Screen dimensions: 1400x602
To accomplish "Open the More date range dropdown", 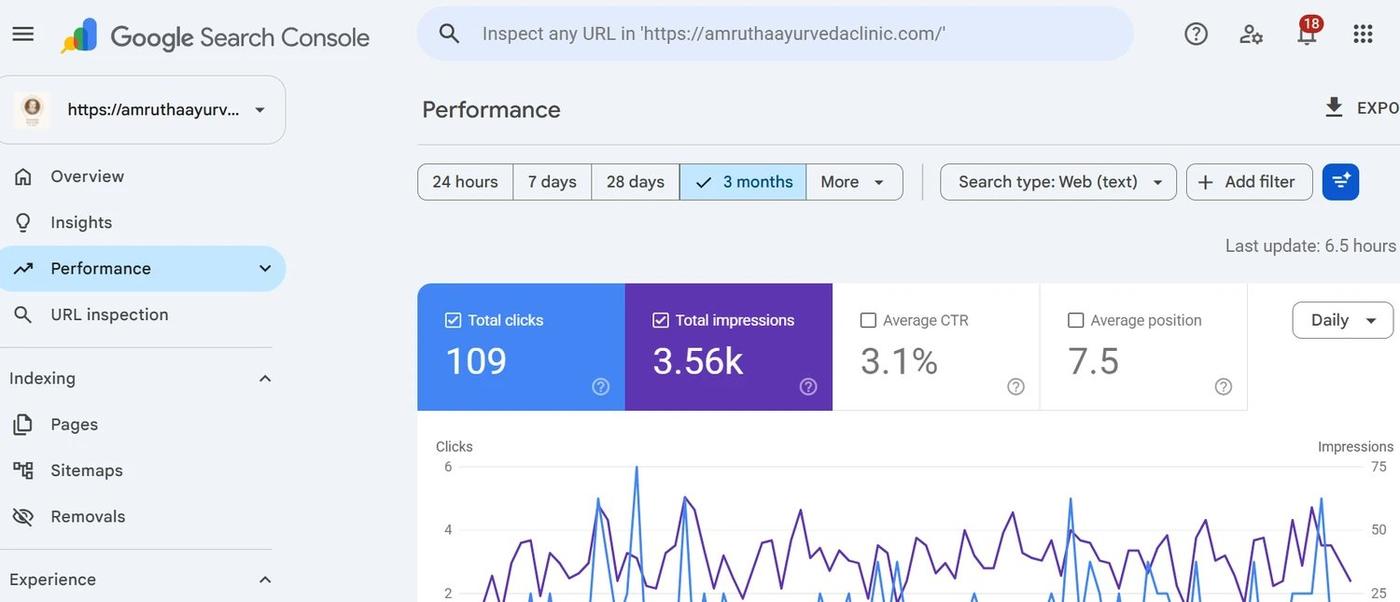I will (854, 182).
